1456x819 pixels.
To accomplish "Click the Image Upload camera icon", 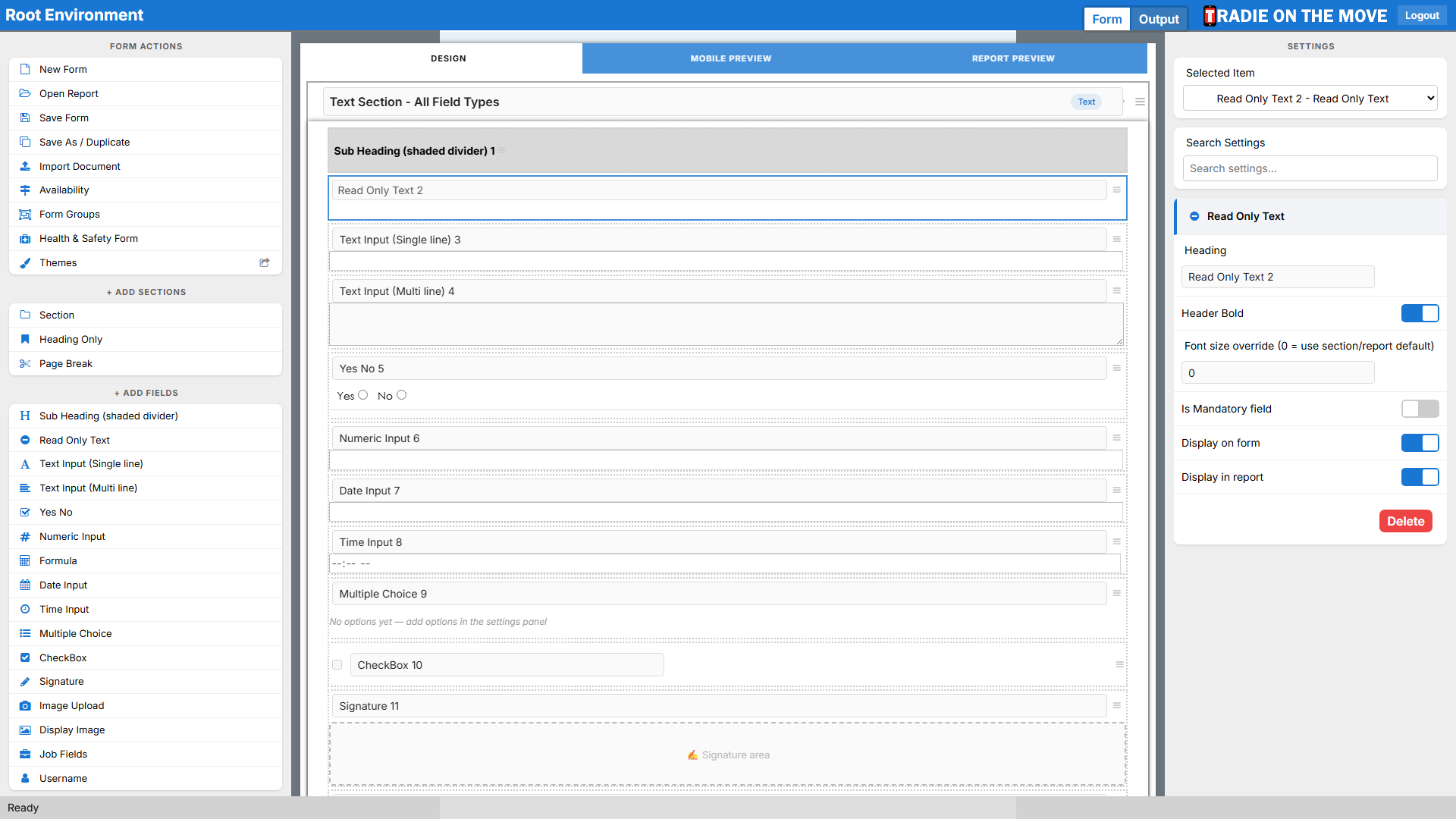I will (25, 706).
